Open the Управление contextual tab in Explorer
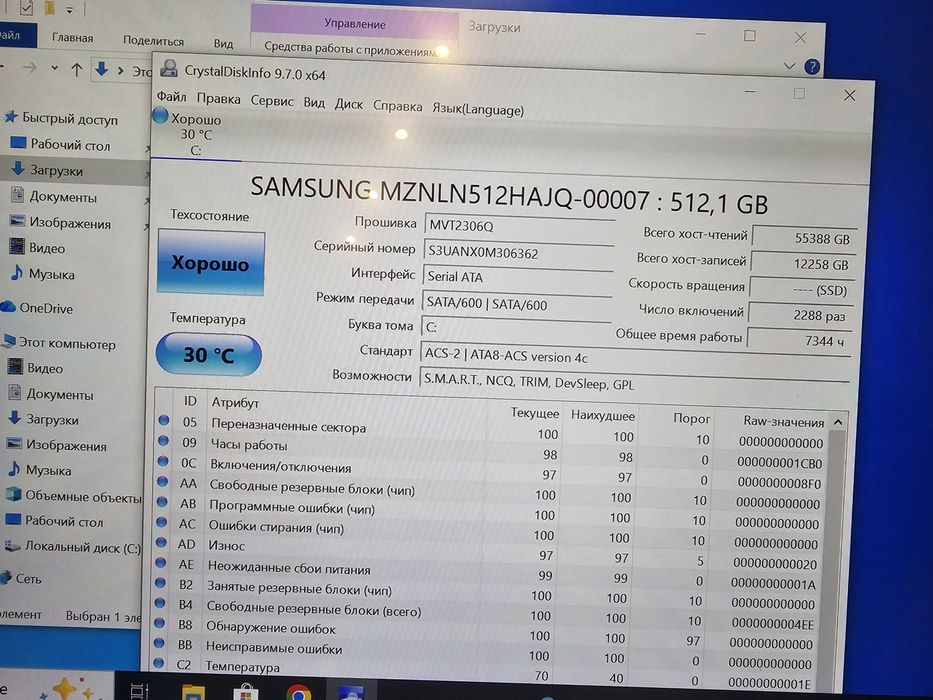The width and height of the screenshot is (933, 700). pos(355,24)
